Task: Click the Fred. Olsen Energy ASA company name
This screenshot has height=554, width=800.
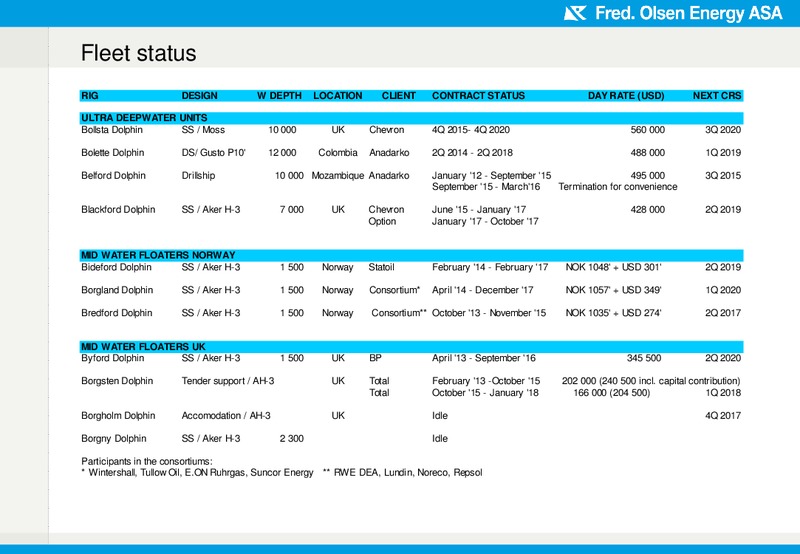Action: [x=688, y=13]
